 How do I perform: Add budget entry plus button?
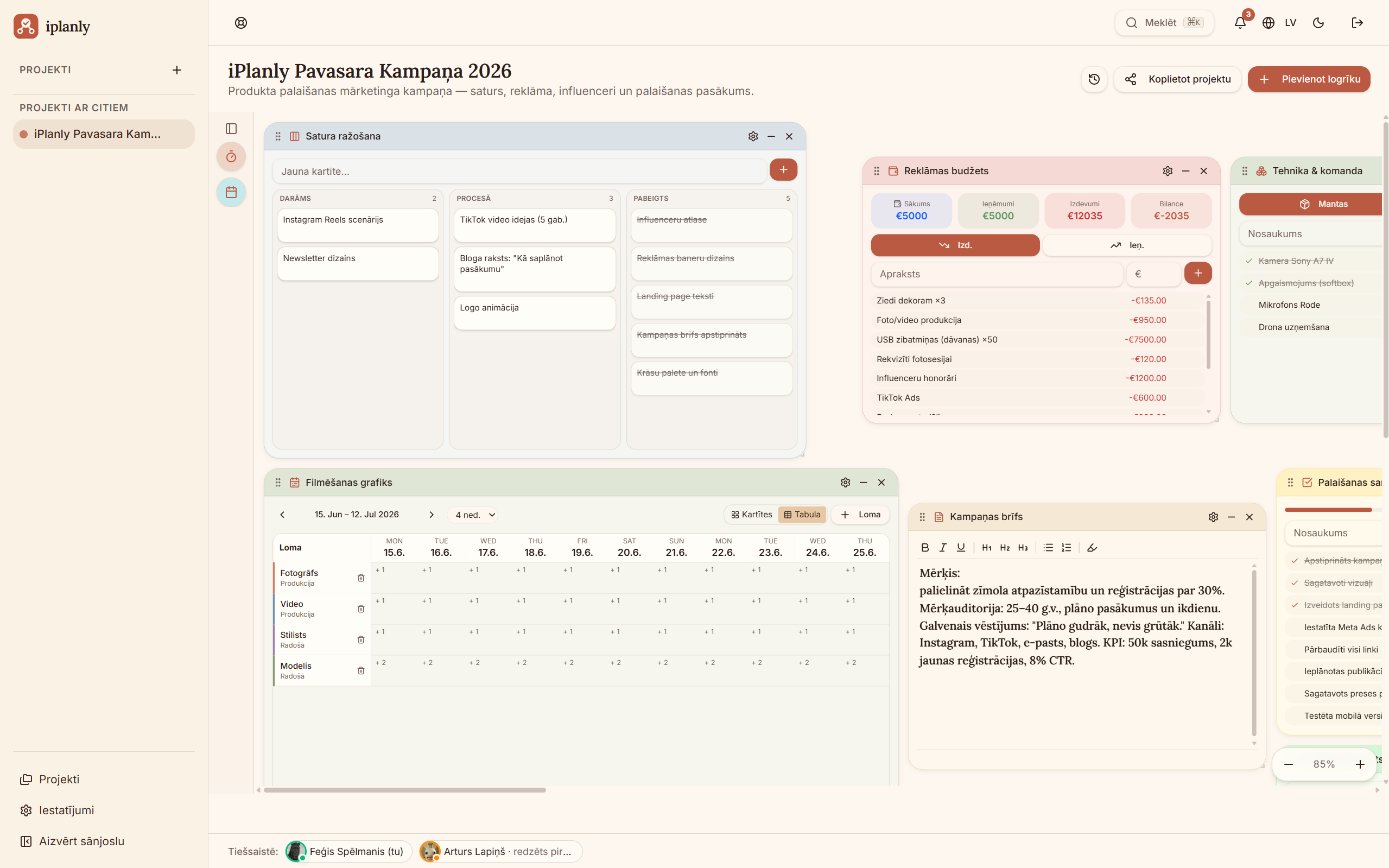1198,273
